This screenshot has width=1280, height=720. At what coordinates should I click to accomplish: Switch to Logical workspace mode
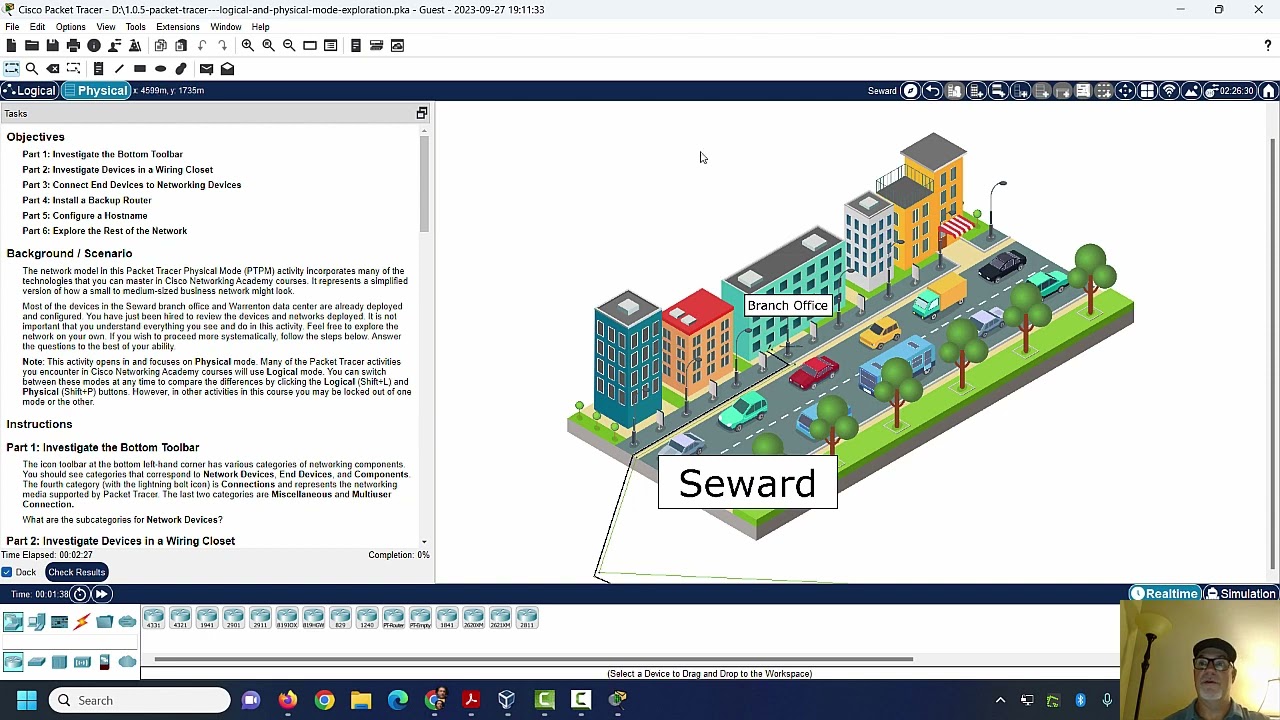(30, 91)
